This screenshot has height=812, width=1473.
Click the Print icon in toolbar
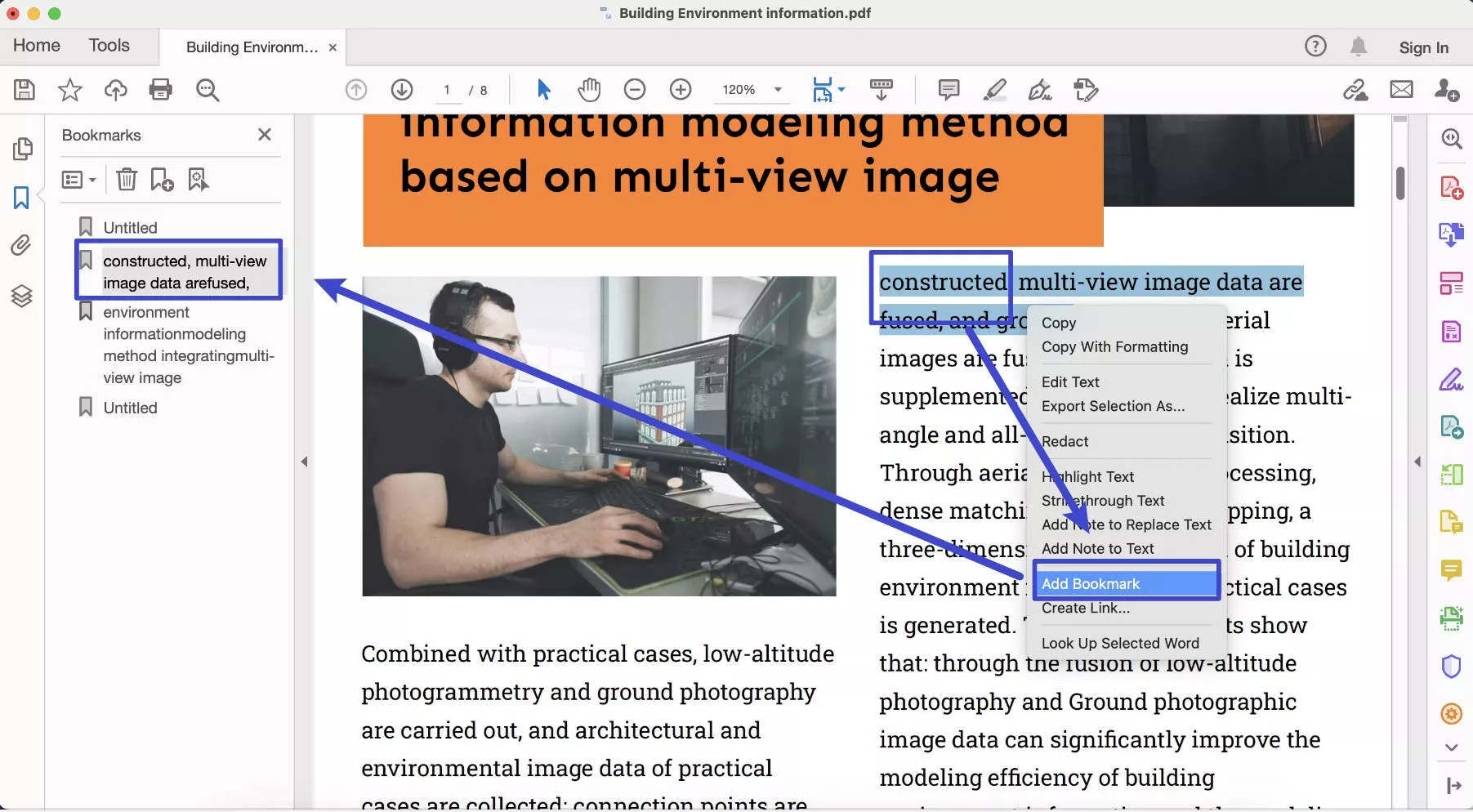pyautogui.click(x=161, y=90)
